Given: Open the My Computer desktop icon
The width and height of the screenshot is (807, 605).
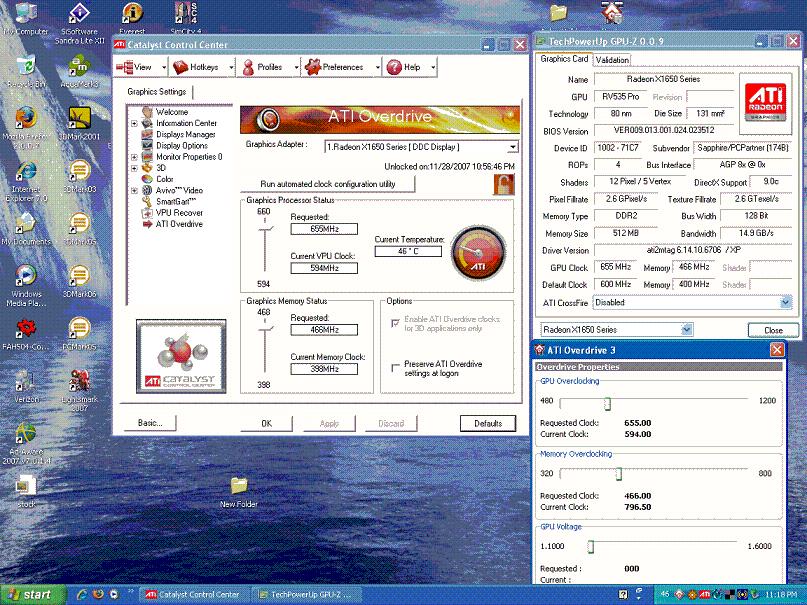Looking at the screenshot, I should [x=26, y=20].
